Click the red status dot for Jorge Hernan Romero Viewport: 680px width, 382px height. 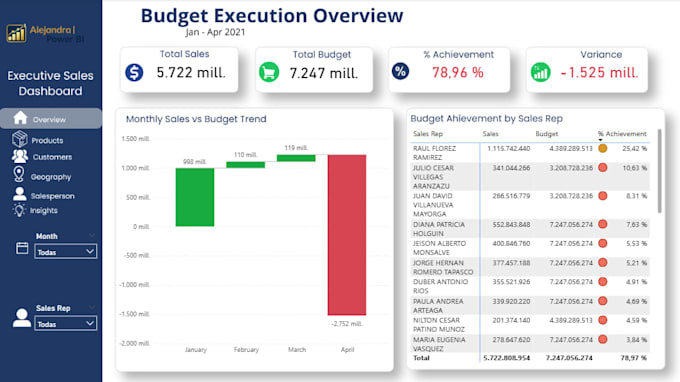click(x=602, y=262)
